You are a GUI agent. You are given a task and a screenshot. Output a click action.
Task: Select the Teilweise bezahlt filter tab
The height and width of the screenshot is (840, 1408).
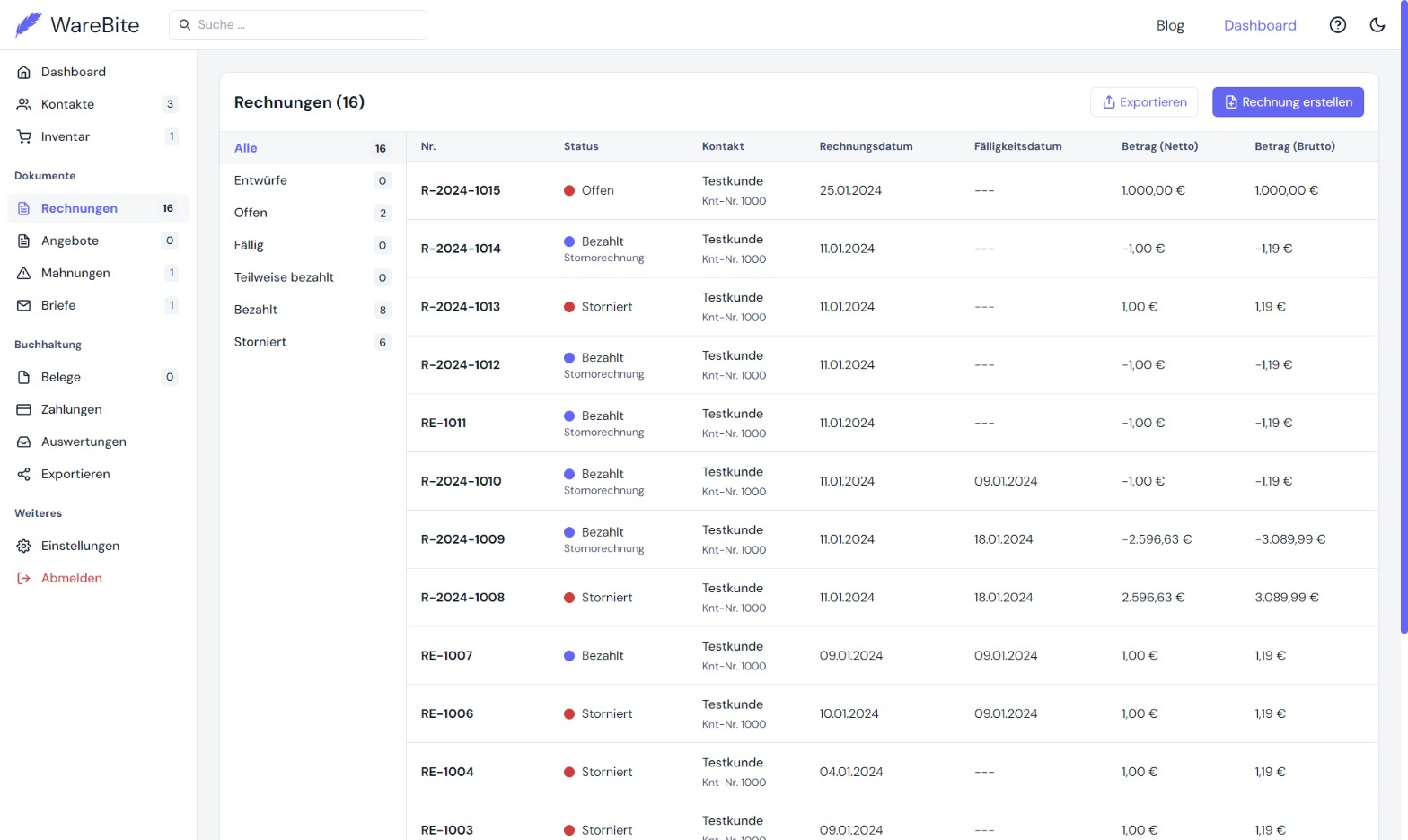[x=311, y=277]
